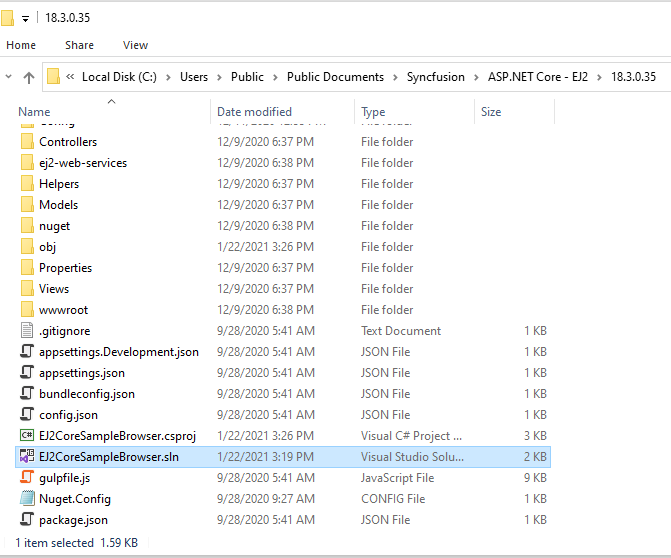Expand the chevron after Local Disk (C:)
Screen dimensions: 671x558
coord(168,77)
